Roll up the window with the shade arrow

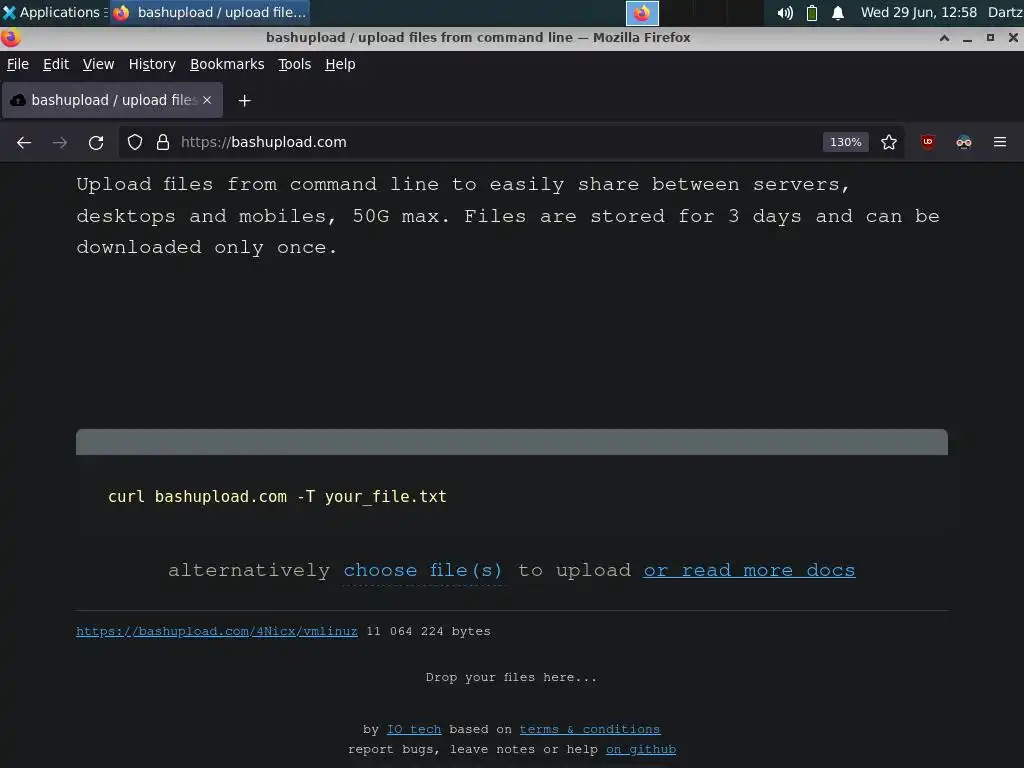944,38
